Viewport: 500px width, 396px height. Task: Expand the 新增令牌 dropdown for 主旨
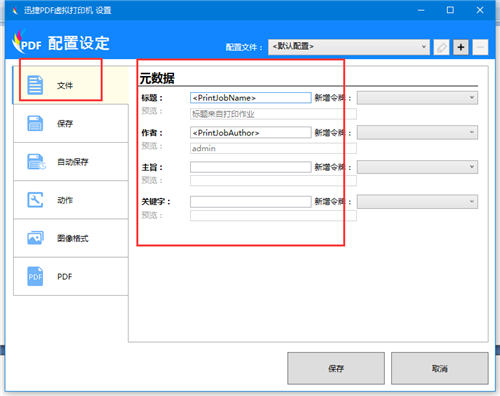pos(417,167)
